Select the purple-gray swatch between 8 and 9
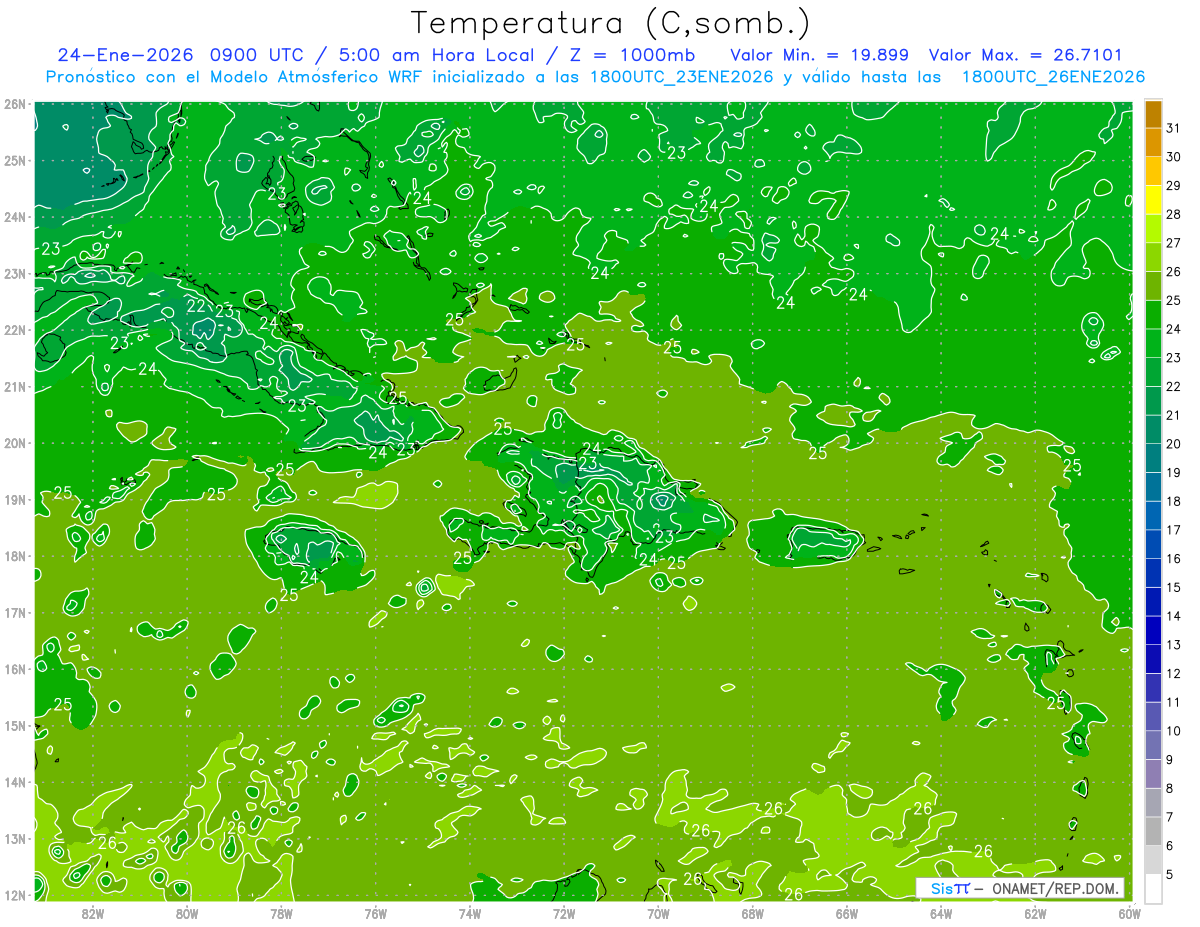The height and width of the screenshot is (927, 1200). point(1153,773)
